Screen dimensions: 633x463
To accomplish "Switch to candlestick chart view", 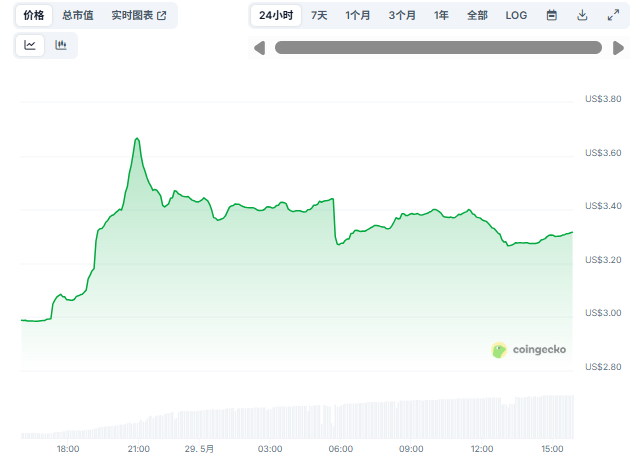I will pos(61,45).
